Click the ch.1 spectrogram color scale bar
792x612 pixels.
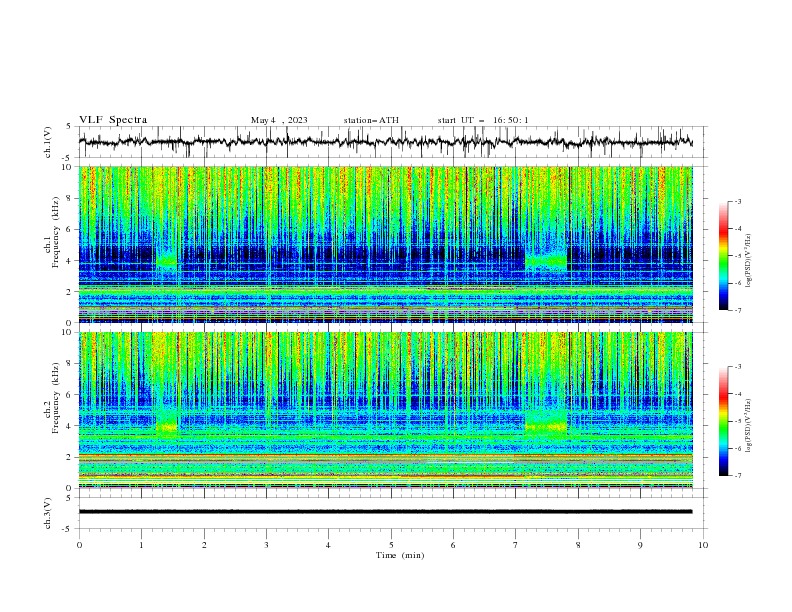(724, 256)
